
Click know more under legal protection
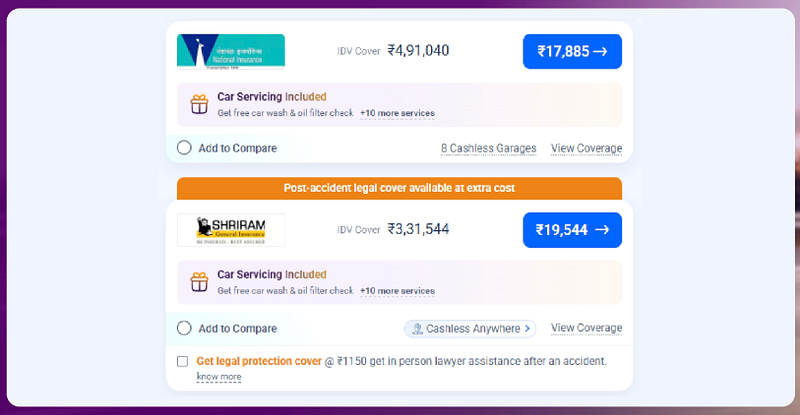tap(219, 377)
